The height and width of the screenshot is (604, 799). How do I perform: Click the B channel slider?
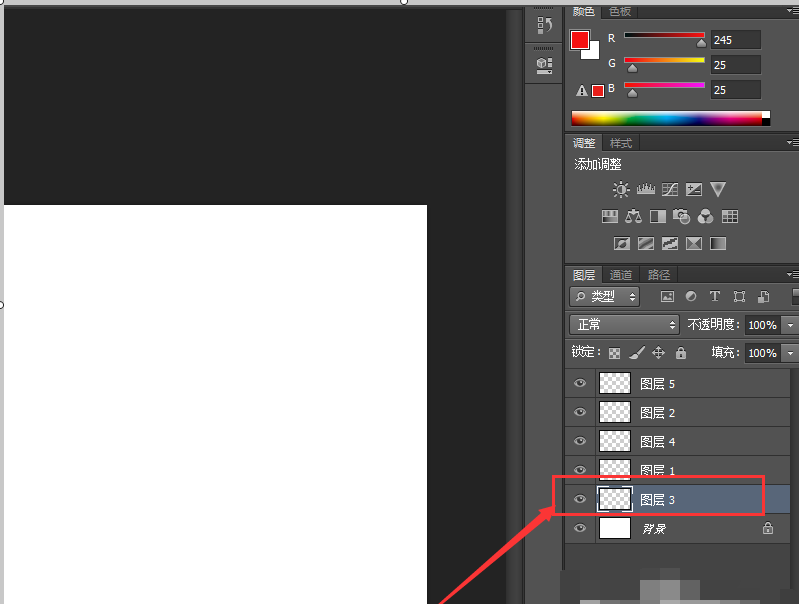coord(664,86)
